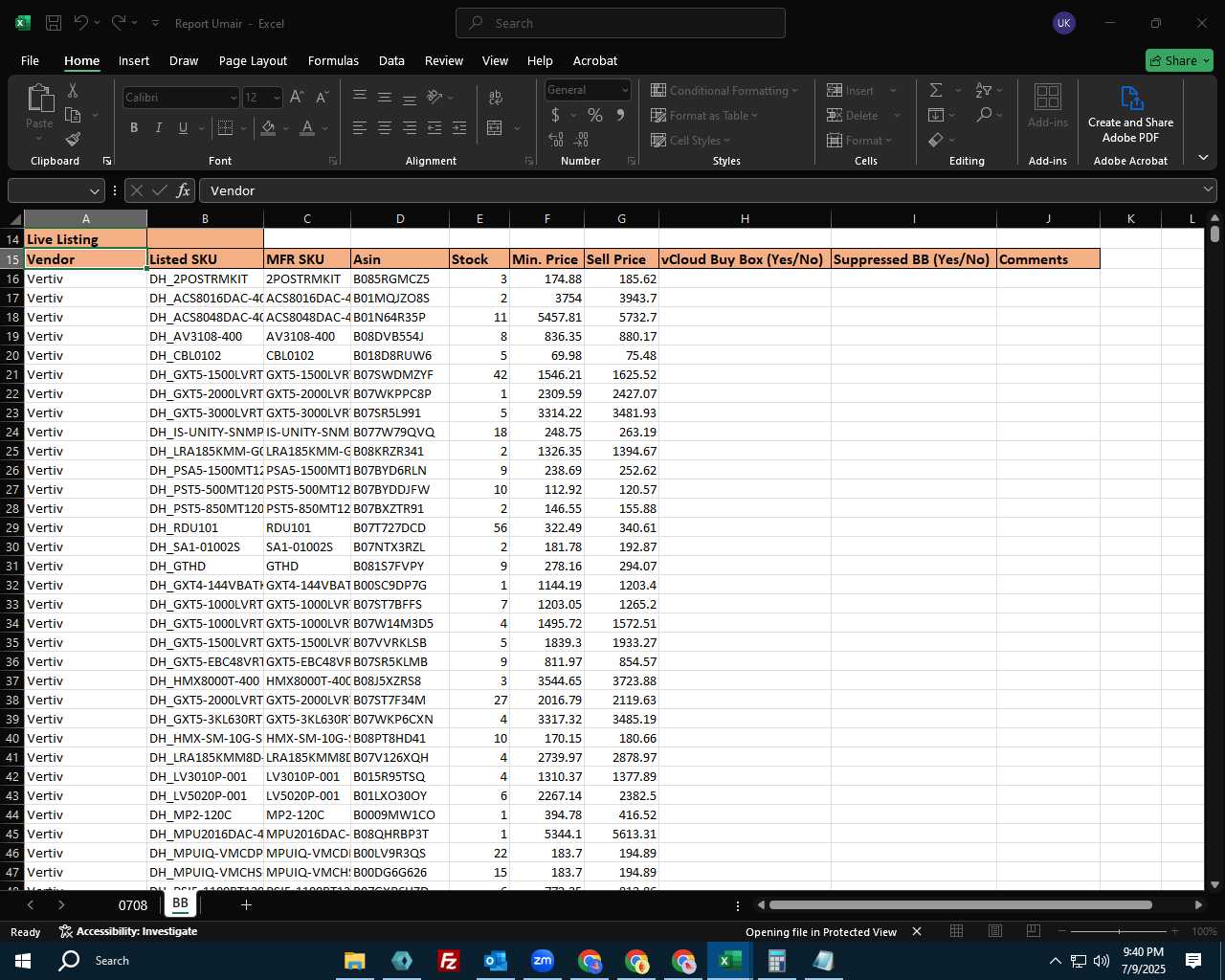
Task: Open the Font name Calibri dropdown
Action: 233,98
